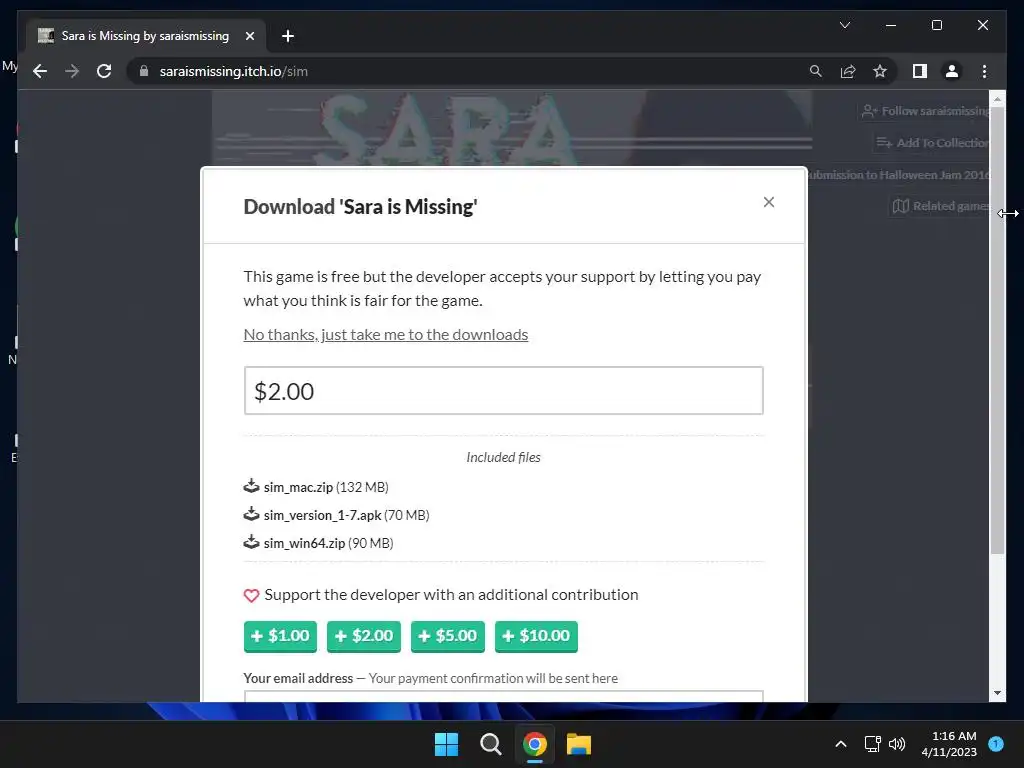Viewport: 1024px width, 768px height.
Task: Select the sim_mac.zip file name
Action: 298,487
